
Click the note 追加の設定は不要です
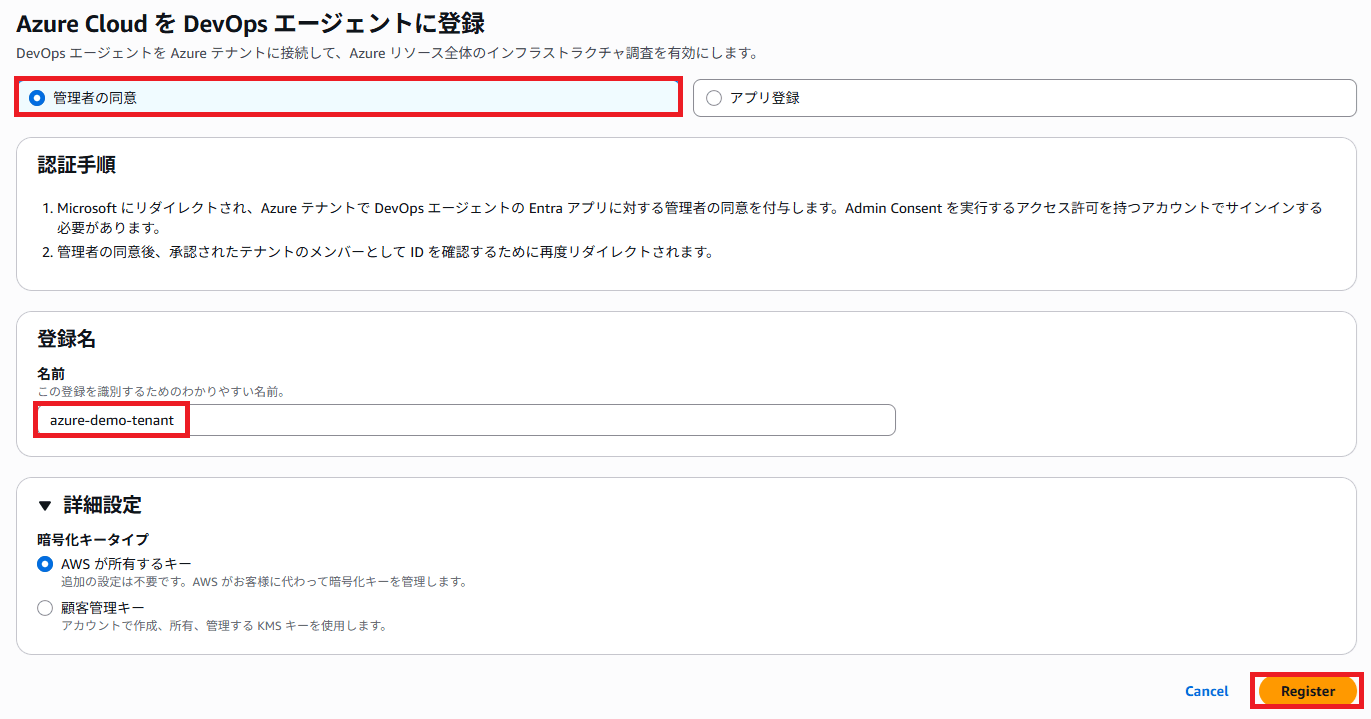pos(264,582)
